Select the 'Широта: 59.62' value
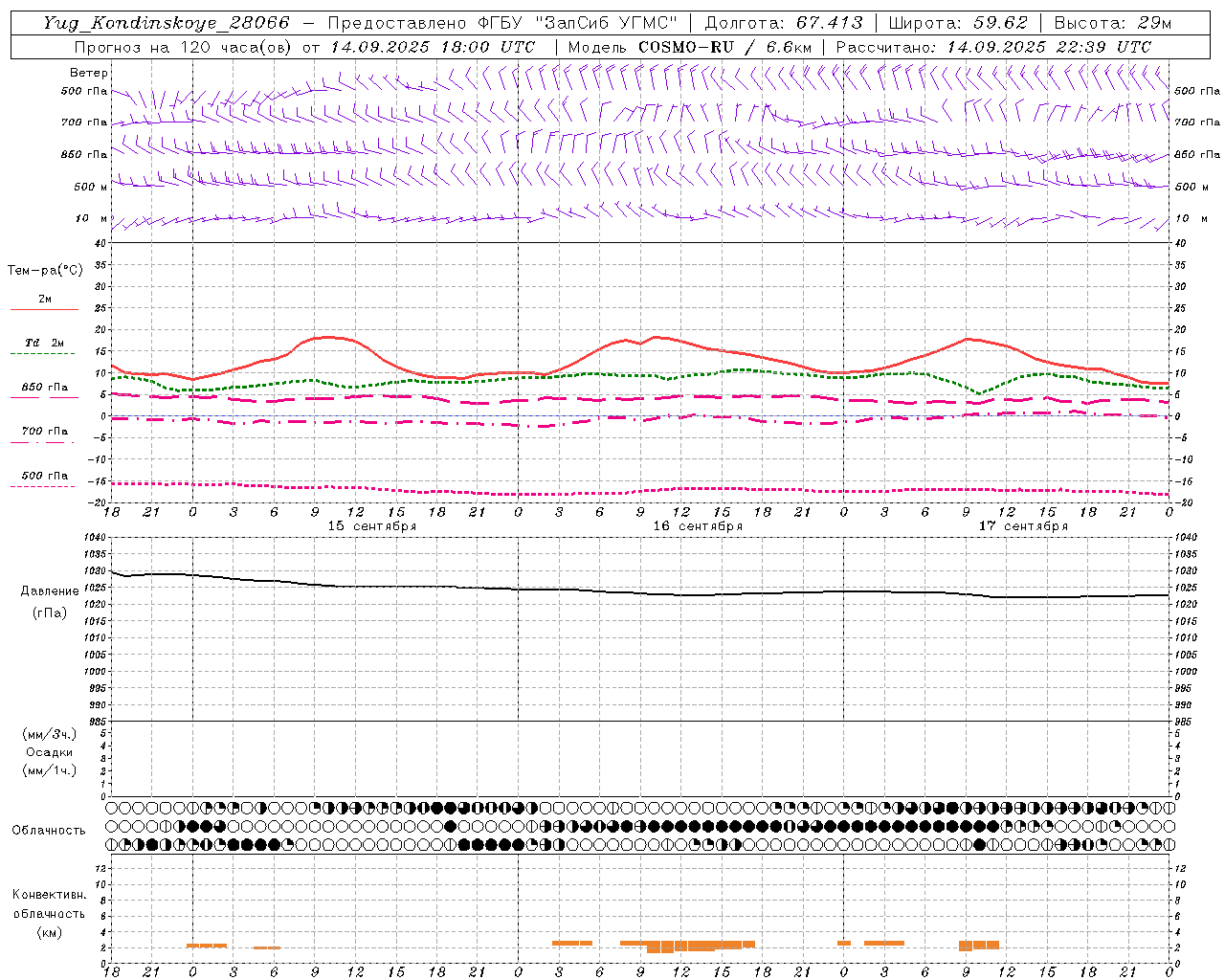The height and width of the screenshot is (980, 1225). [x=958, y=23]
